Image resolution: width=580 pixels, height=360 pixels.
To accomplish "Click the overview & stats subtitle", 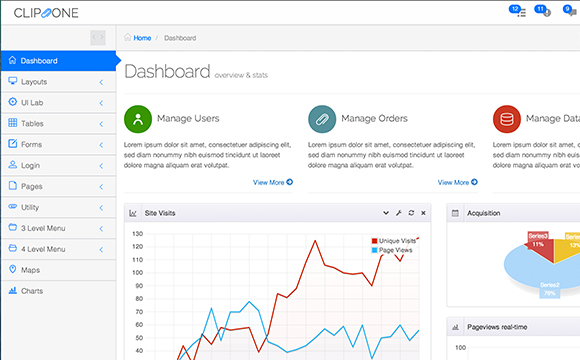I will [241, 75].
